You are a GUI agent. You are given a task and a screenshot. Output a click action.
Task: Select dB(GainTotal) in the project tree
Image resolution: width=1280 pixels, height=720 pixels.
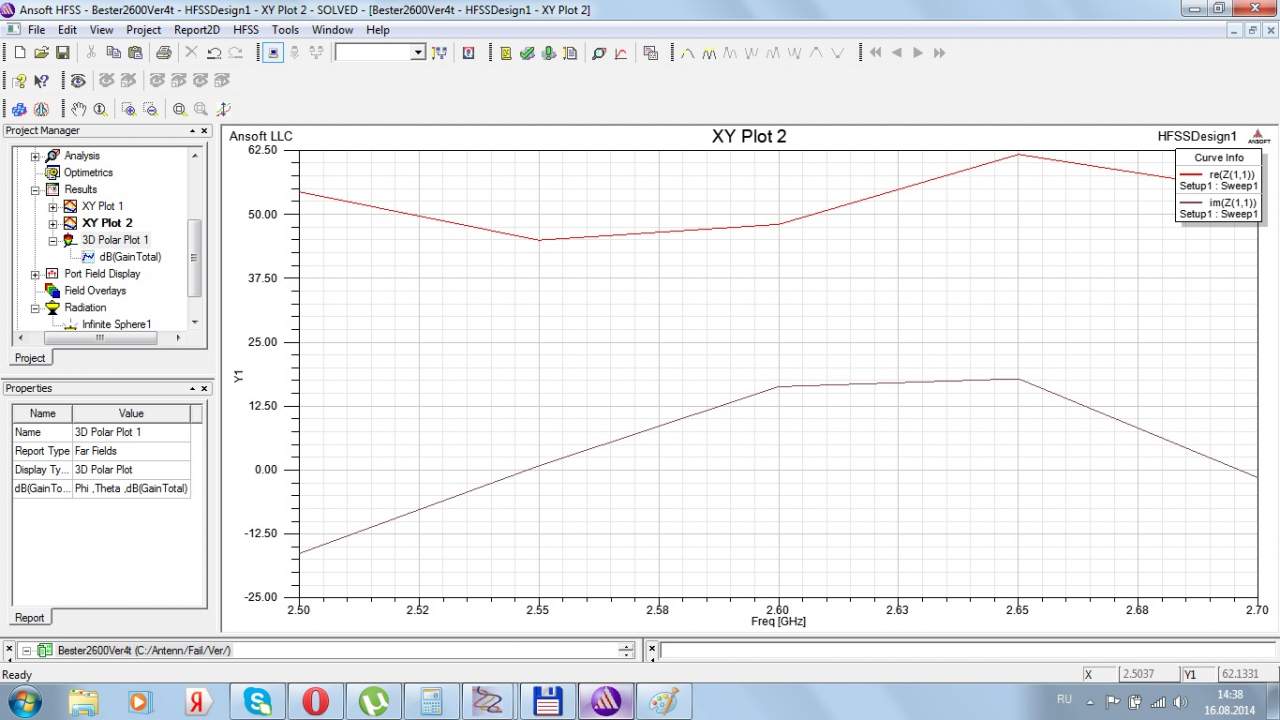click(129, 257)
